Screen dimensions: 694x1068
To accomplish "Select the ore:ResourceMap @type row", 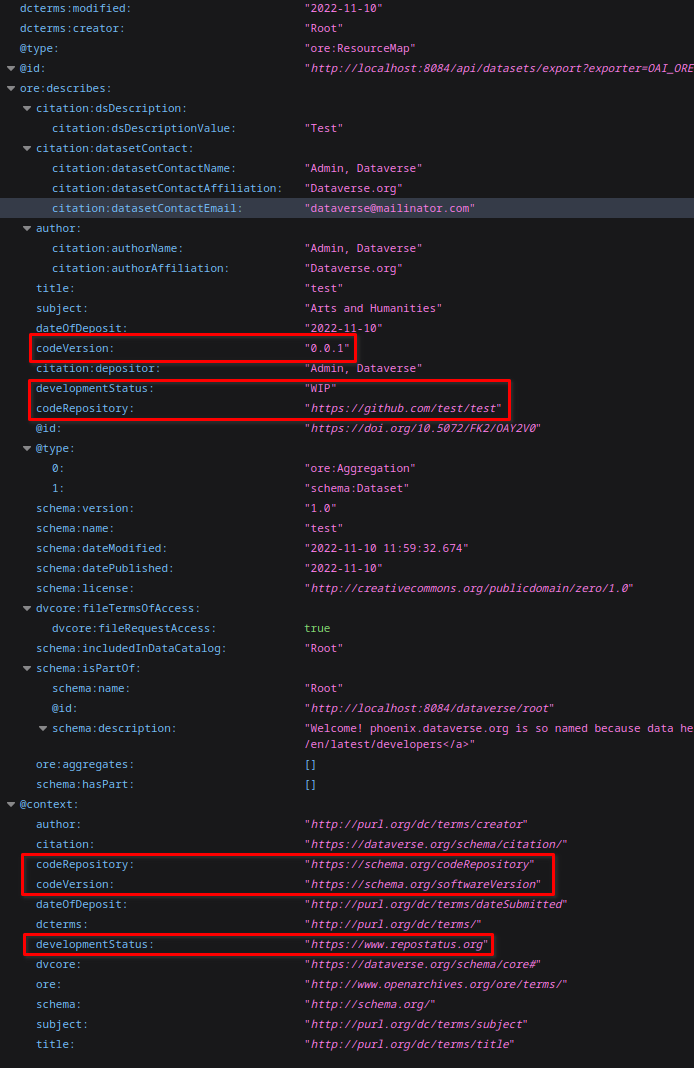I will point(347,48).
